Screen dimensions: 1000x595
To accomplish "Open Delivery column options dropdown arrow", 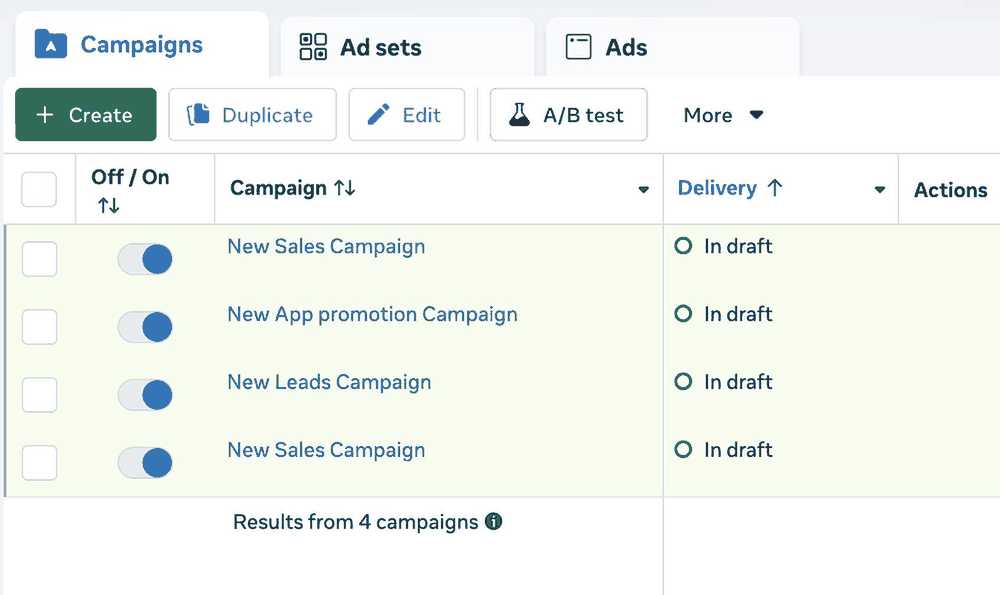I will pyautogui.click(x=879, y=189).
